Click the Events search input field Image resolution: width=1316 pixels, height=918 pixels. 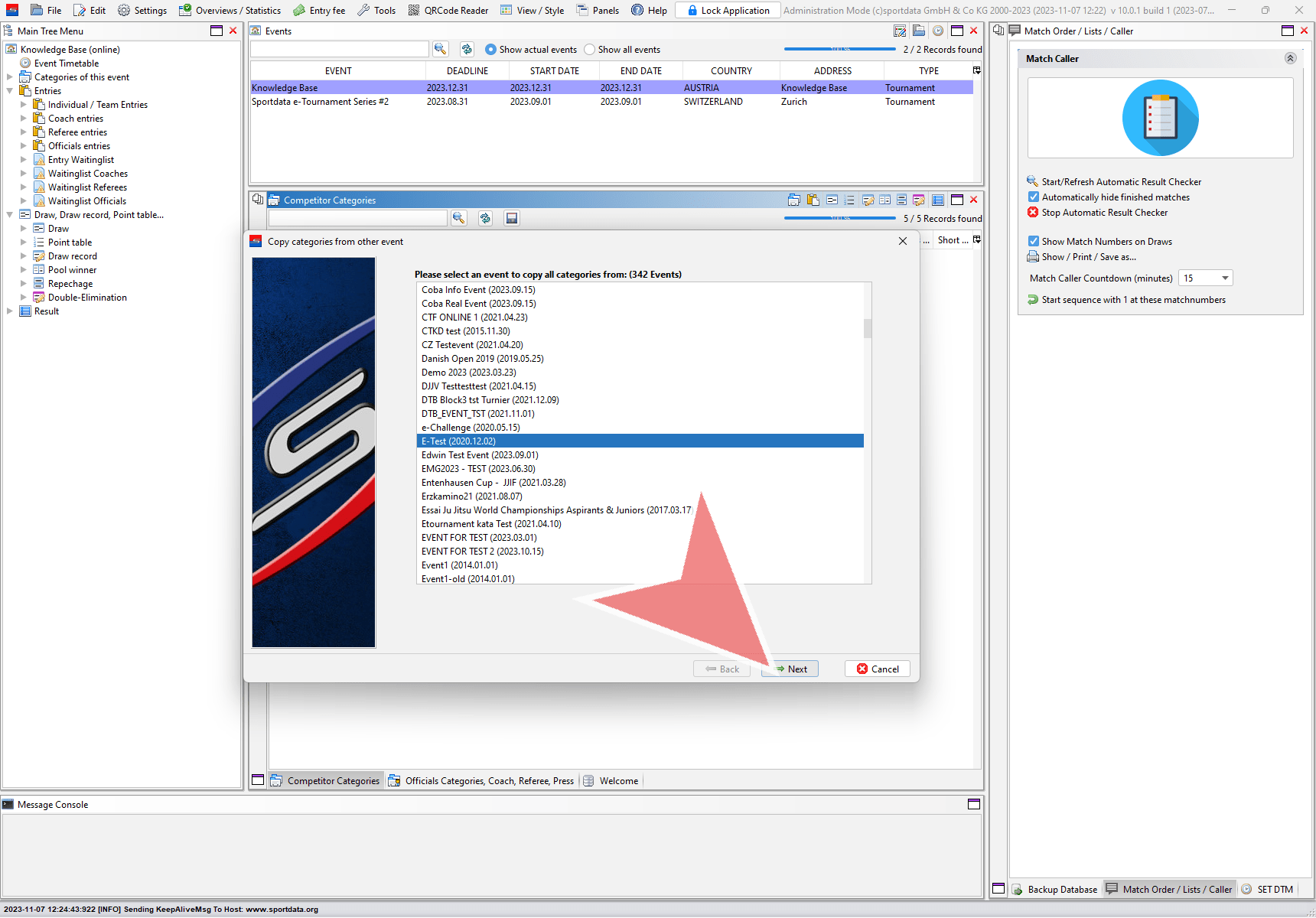click(339, 49)
